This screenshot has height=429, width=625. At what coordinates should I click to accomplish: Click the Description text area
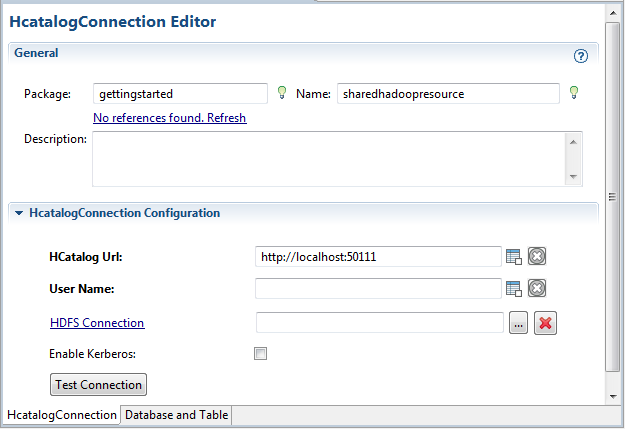point(328,159)
